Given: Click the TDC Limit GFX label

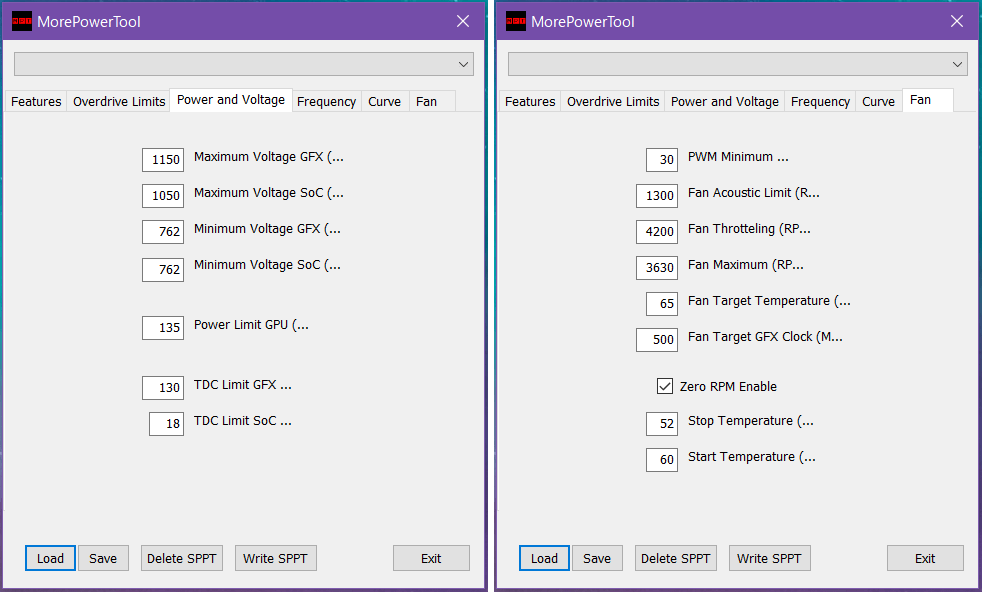Looking at the screenshot, I should tap(243, 385).
